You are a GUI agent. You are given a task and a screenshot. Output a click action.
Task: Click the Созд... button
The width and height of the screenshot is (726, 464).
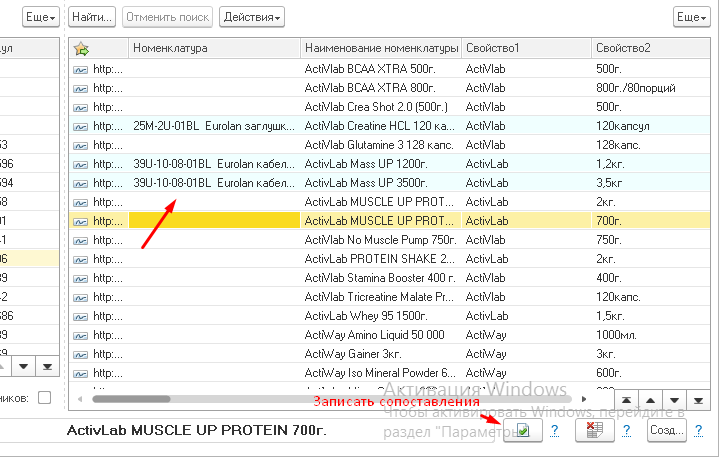coord(666,431)
